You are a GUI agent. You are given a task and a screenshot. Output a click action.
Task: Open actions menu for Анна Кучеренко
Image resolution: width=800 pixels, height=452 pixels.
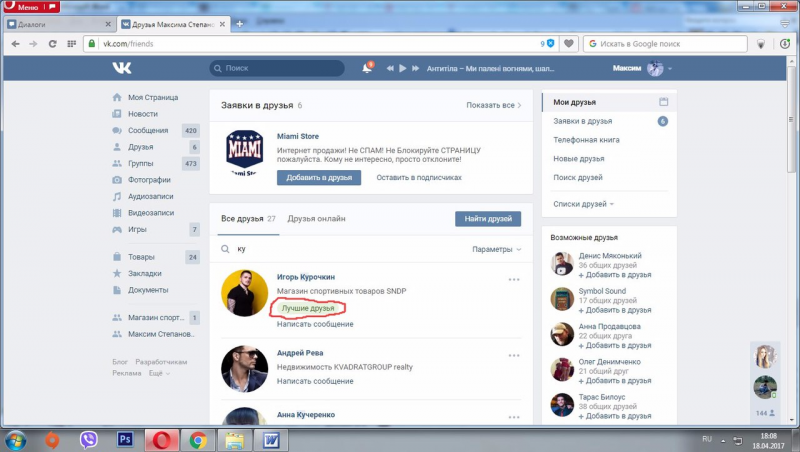[x=514, y=417]
